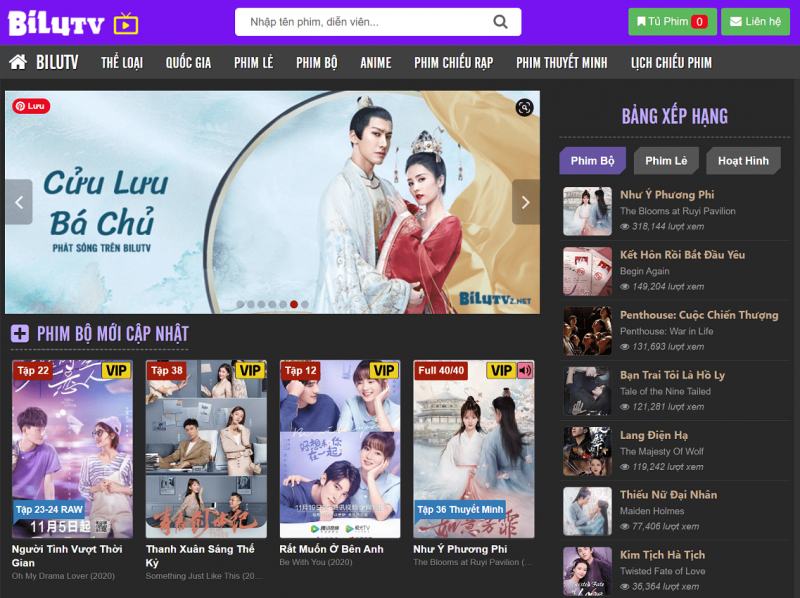
Task: Click the visual search icon on banner
Action: [x=524, y=108]
